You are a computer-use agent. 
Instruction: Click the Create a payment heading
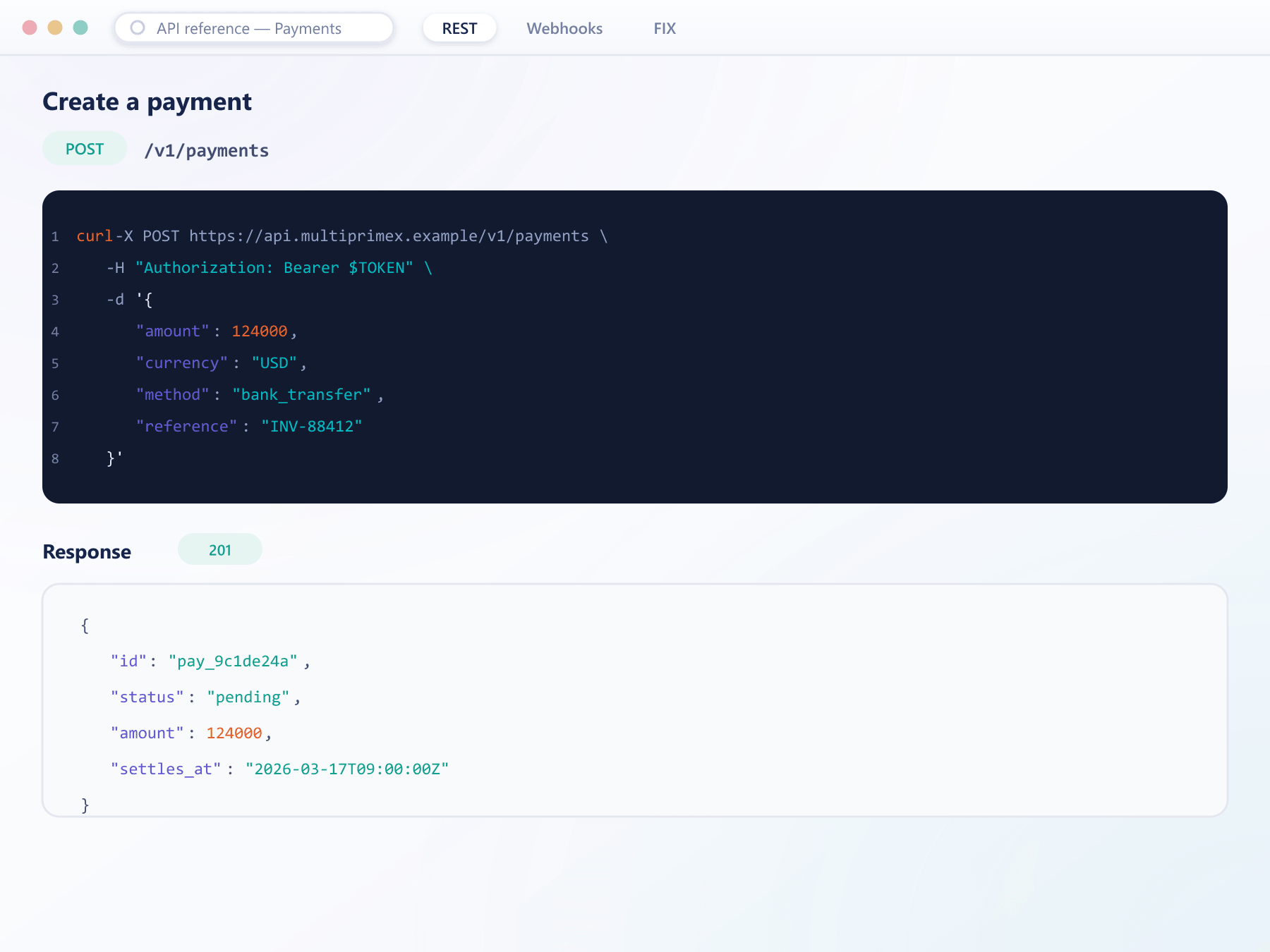click(147, 102)
